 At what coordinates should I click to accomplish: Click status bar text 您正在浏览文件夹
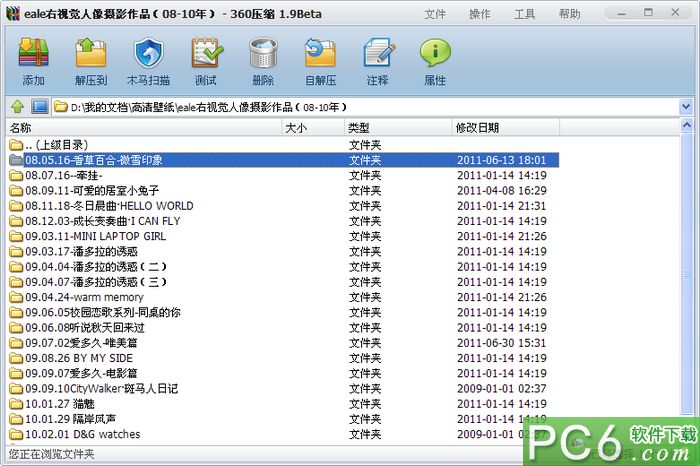tap(52, 454)
